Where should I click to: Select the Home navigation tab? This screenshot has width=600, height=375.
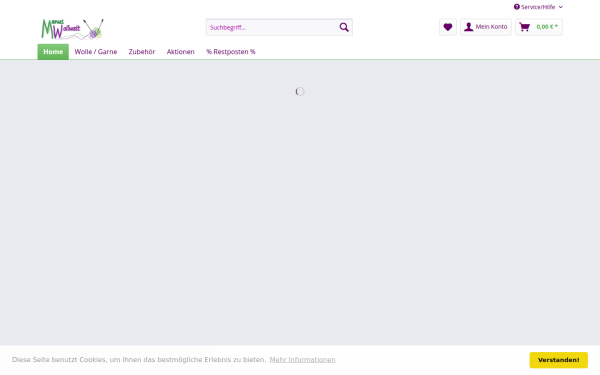coord(53,52)
